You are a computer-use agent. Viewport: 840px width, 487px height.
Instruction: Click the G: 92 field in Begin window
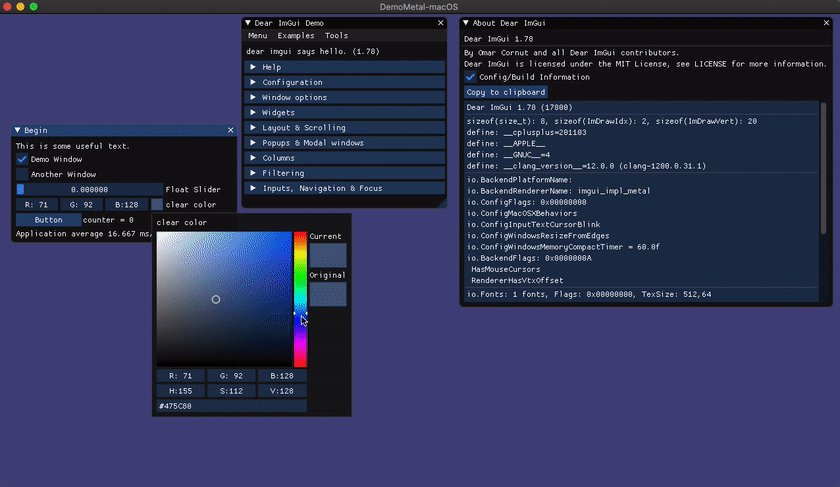81,205
